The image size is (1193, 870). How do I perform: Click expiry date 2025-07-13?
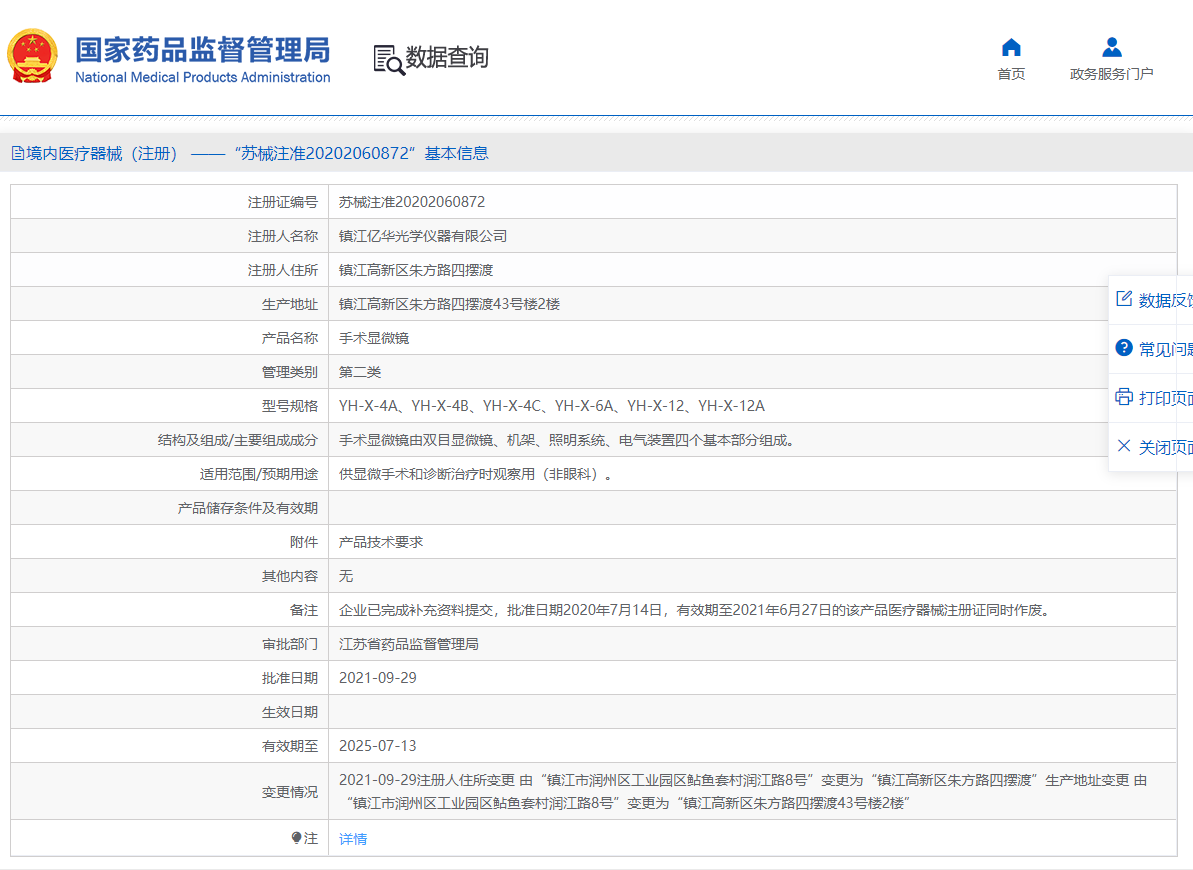377,746
